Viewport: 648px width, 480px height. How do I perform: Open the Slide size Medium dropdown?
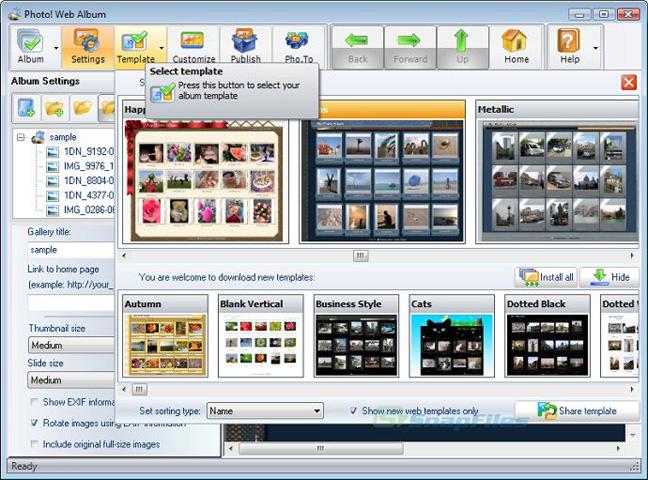71,380
